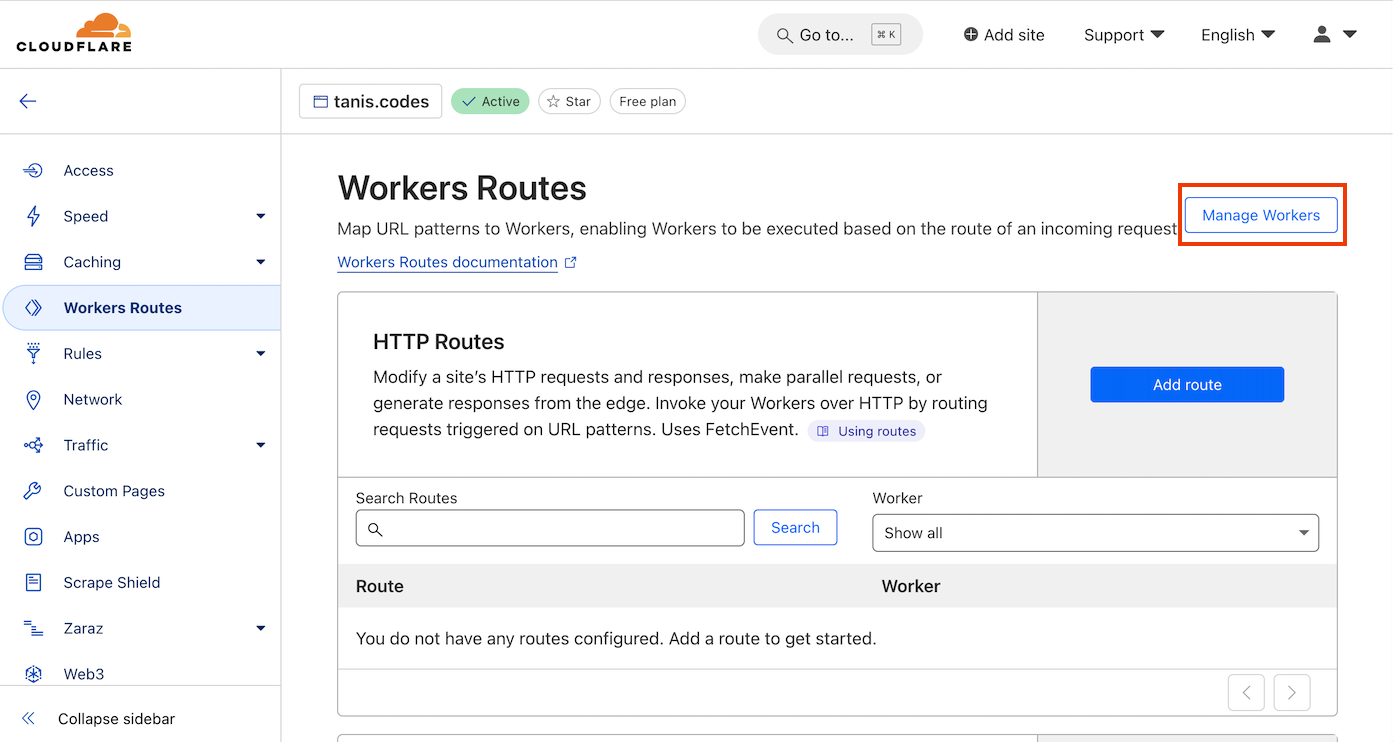Viewport: 1393px width, 742px height.
Task: Open Caching via its database icon
Action: pos(31,262)
